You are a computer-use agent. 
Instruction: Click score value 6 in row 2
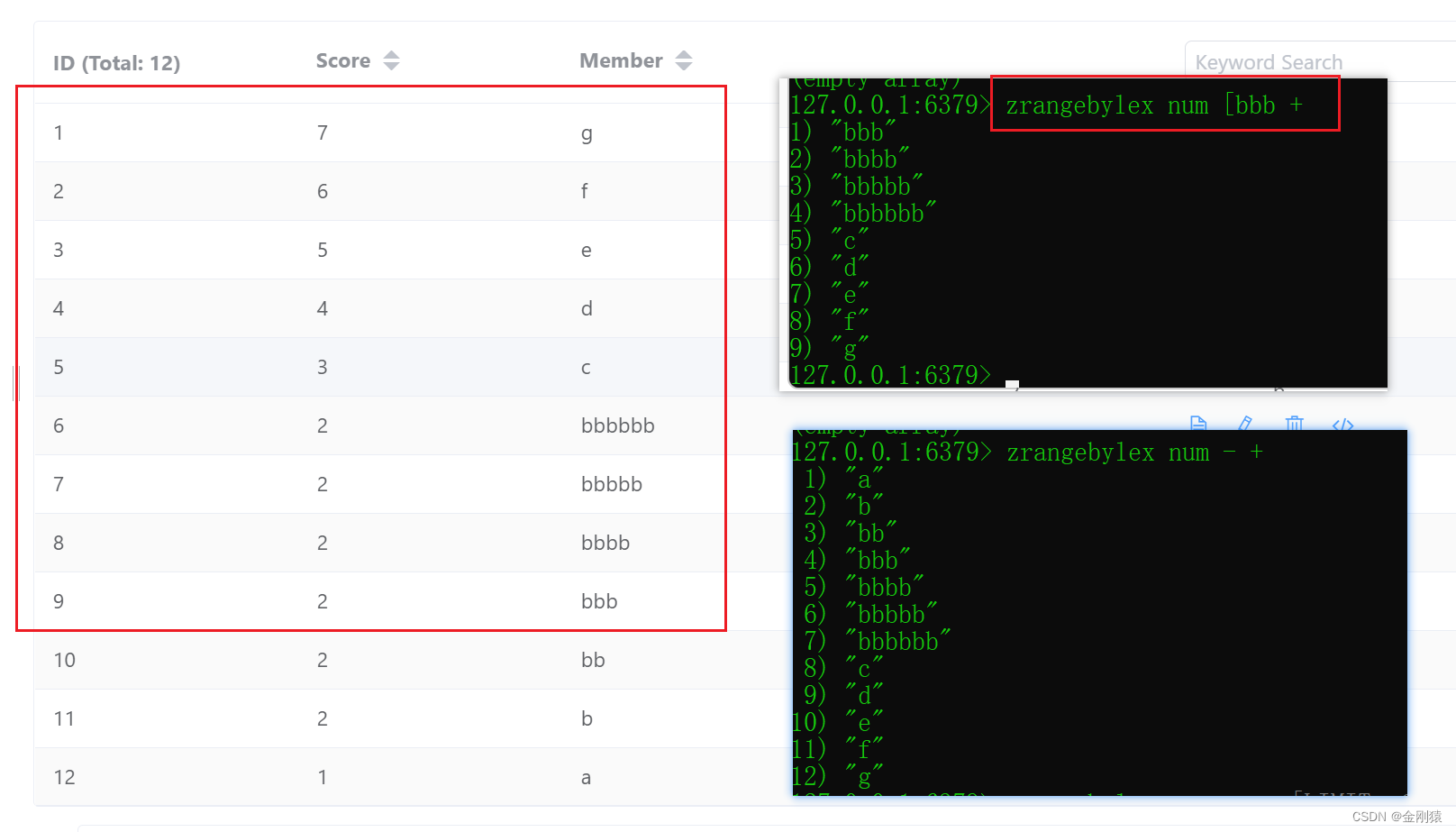(x=322, y=191)
